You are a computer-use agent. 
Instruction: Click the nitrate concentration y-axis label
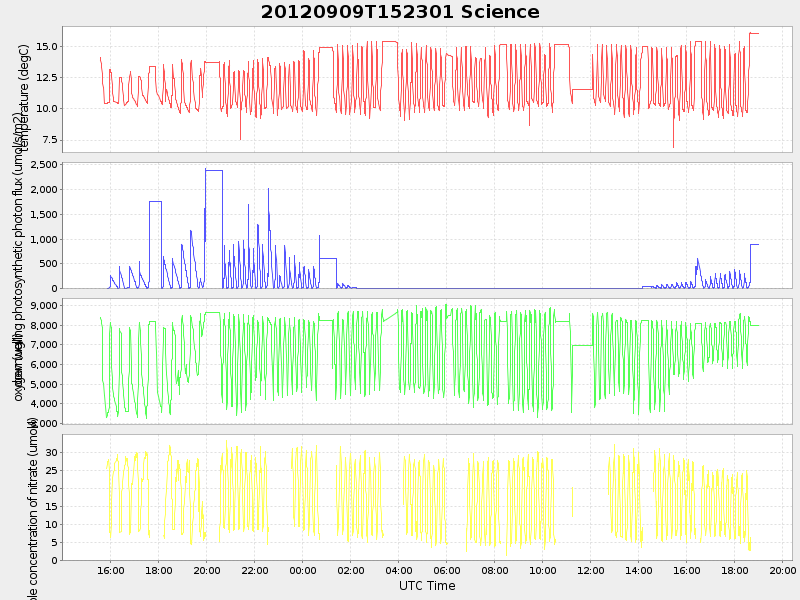pos(33,510)
